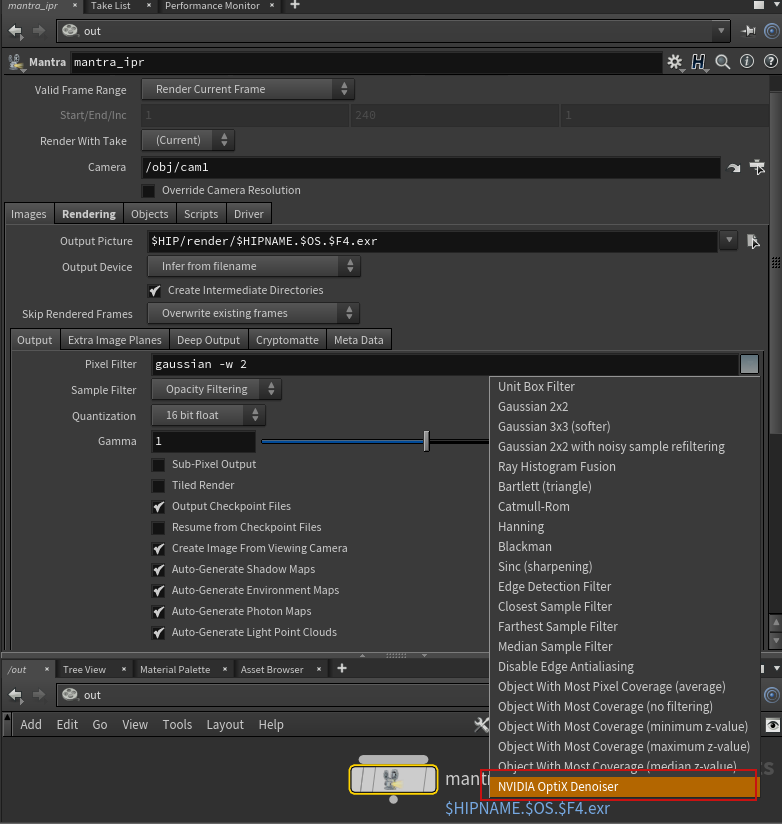Screen dimensions: 782x824
Task: Switch to the Driver tab
Action: point(249,214)
